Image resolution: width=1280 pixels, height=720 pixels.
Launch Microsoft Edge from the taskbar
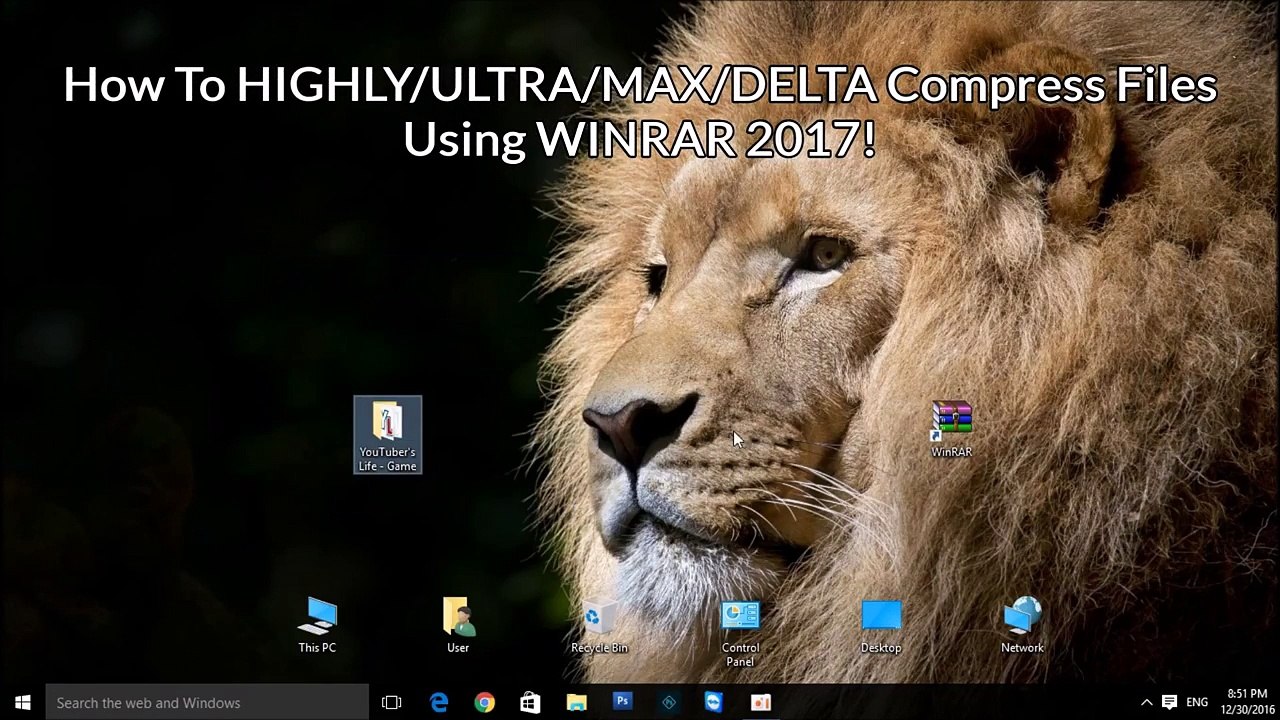click(439, 702)
